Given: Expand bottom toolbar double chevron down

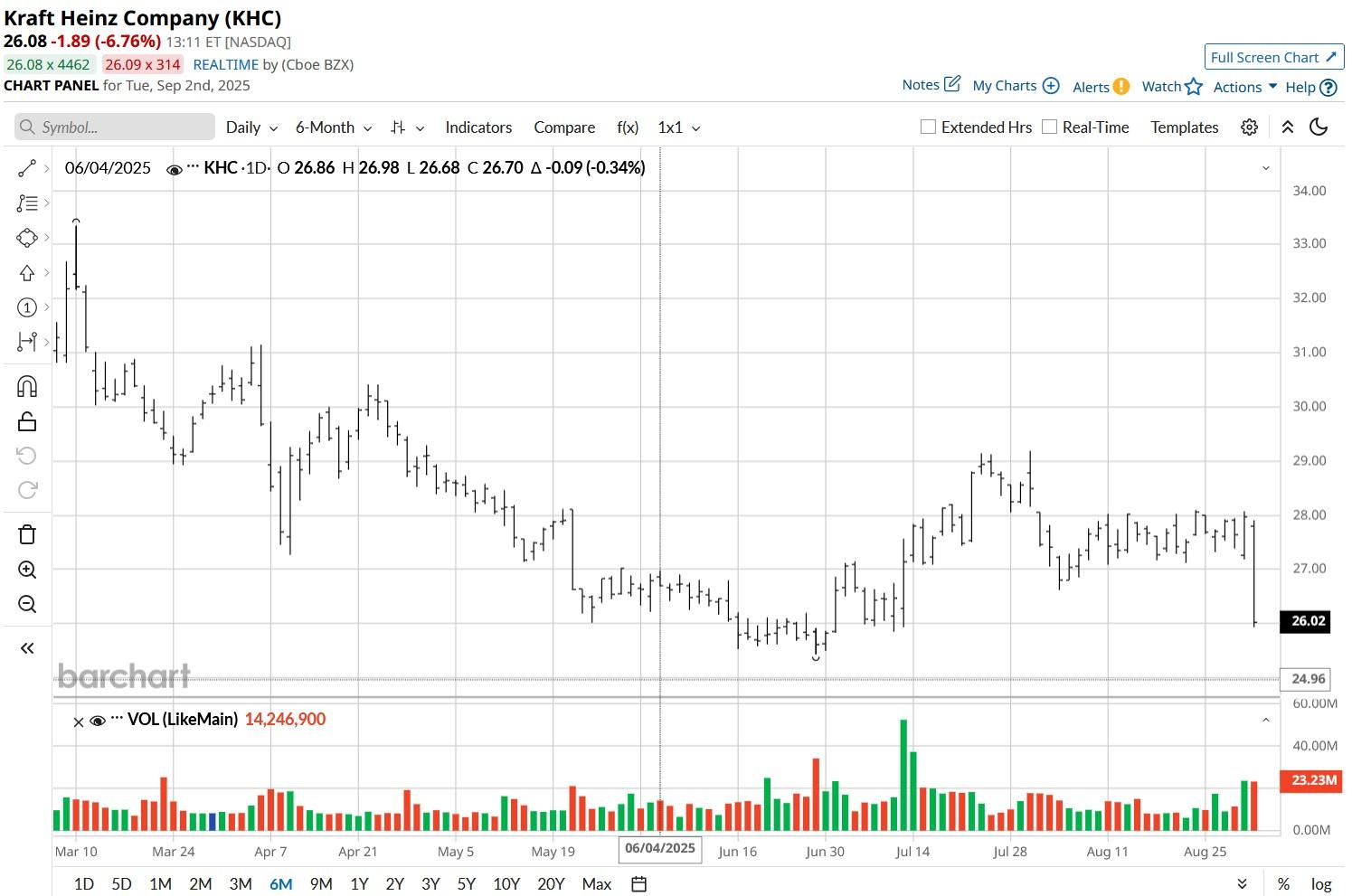Looking at the screenshot, I should pyautogui.click(x=1242, y=883).
